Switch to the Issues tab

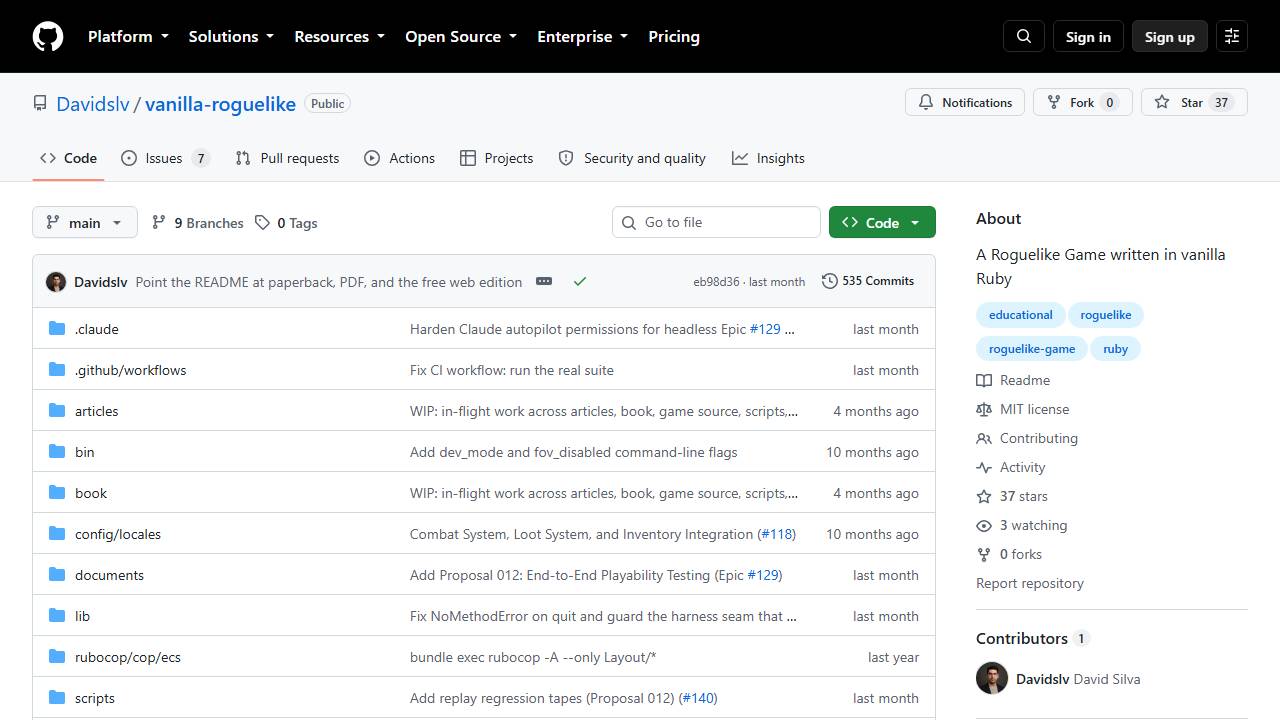[x=165, y=158]
